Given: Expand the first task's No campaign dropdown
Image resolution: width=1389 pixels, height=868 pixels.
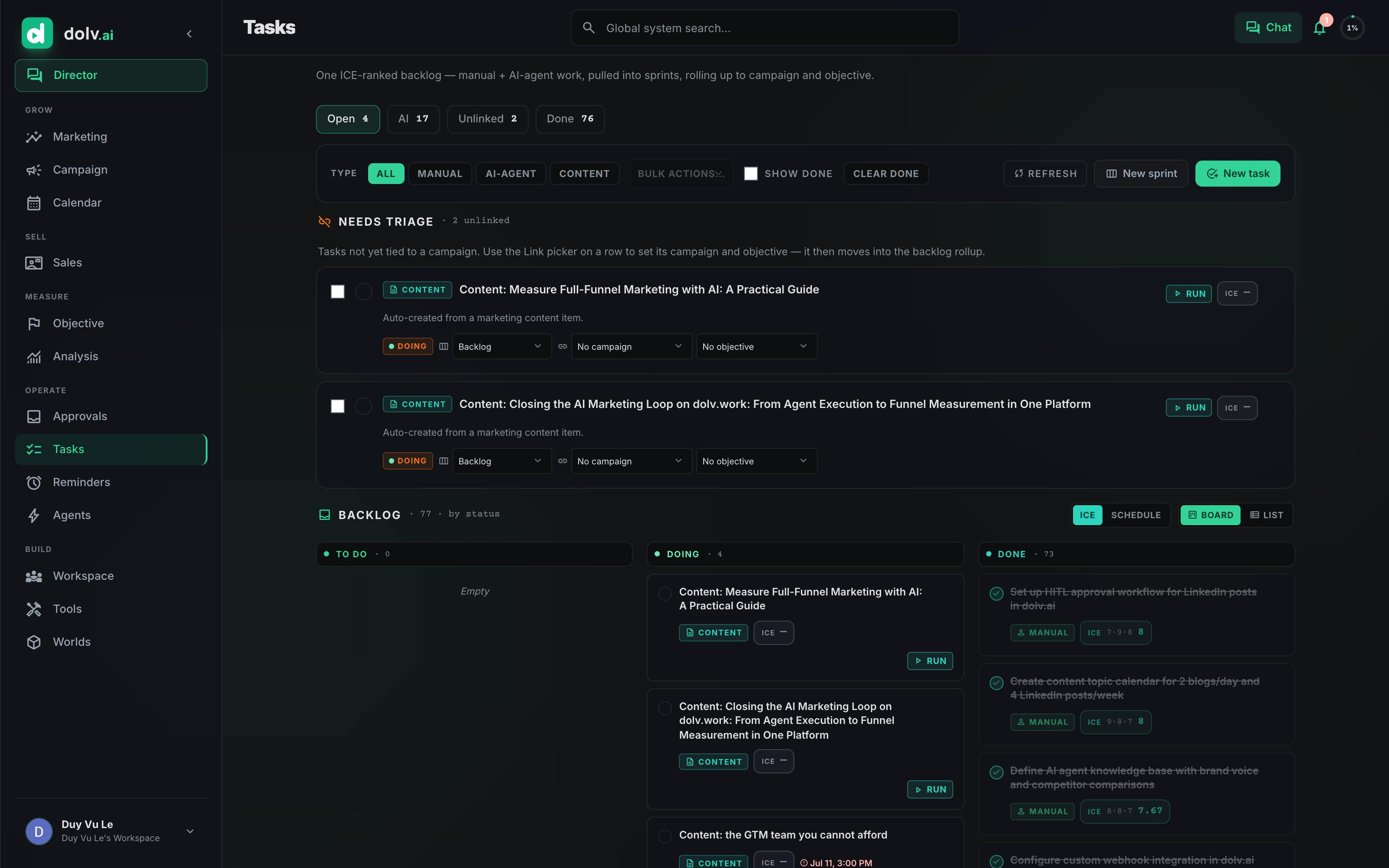Looking at the screenshot, I should pos(632,347).
